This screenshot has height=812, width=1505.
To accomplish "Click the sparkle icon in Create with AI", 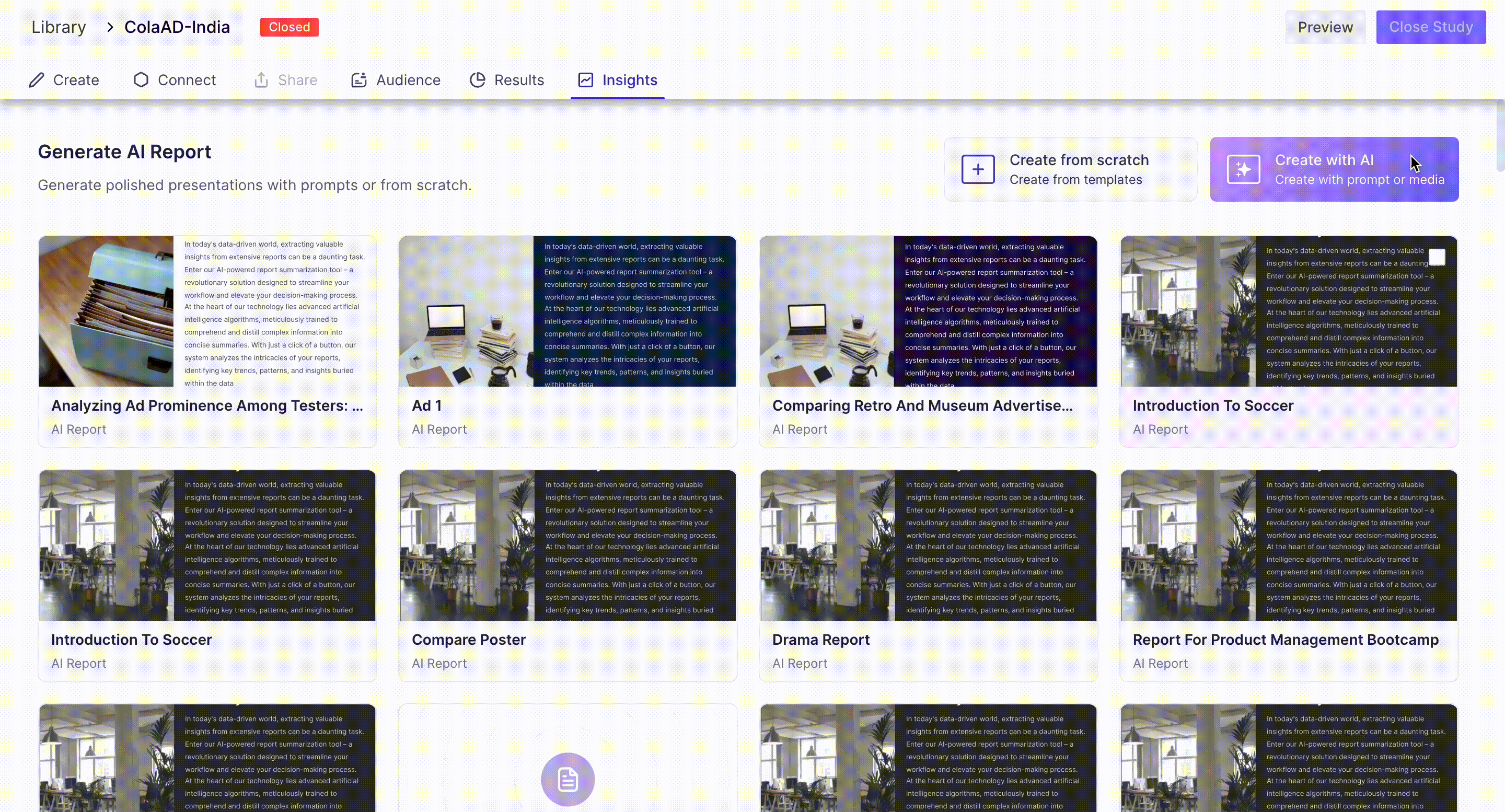I will 1243,169.
